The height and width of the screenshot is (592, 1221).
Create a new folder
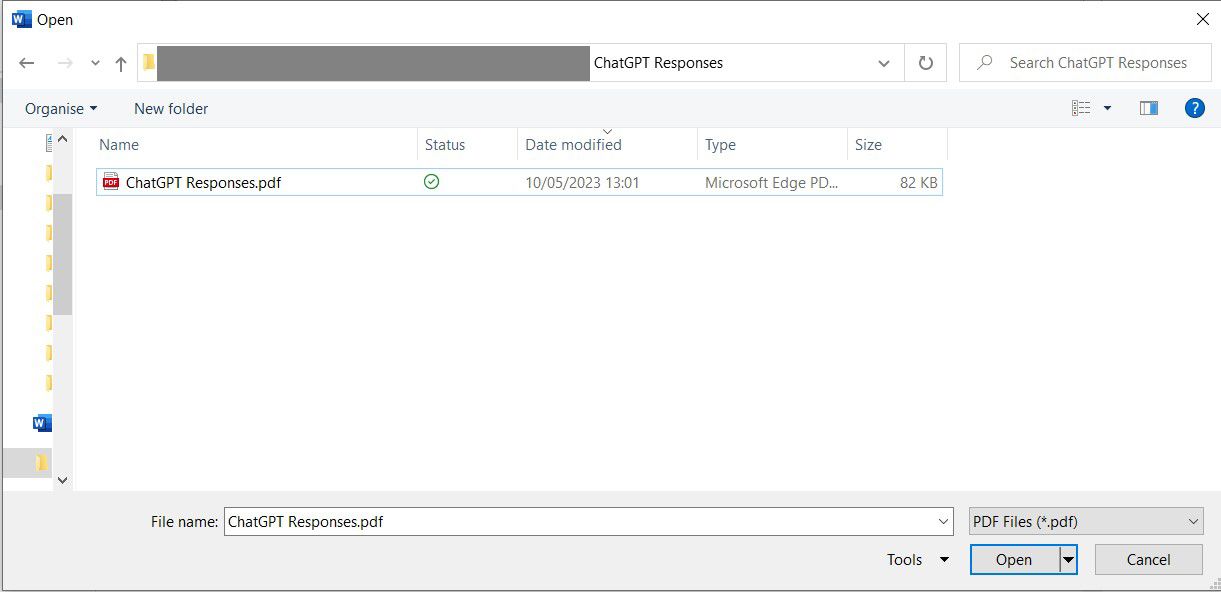170,108
